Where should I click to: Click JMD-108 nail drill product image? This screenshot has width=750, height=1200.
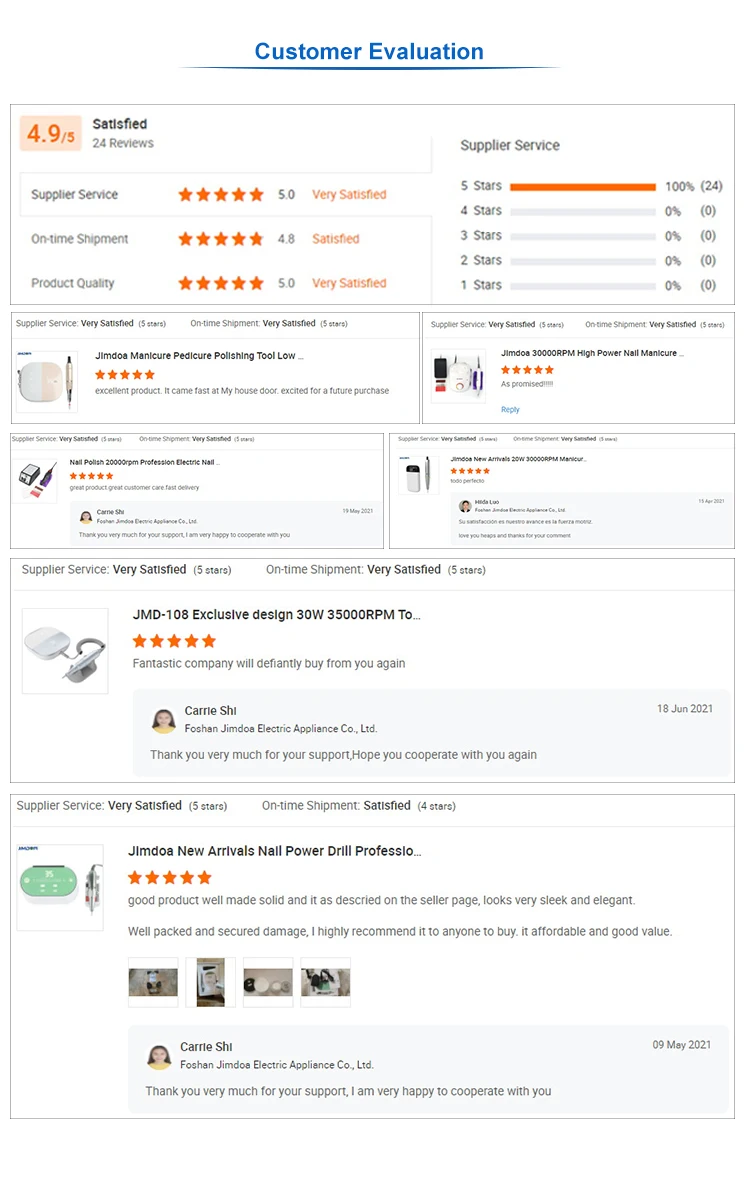(x=65, y=651)
